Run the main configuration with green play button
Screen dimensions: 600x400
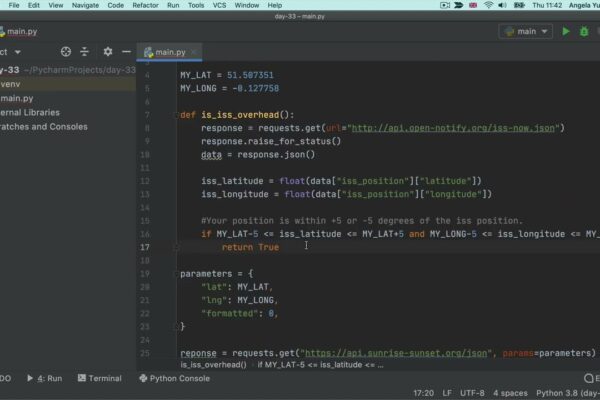tap(566, 31)
